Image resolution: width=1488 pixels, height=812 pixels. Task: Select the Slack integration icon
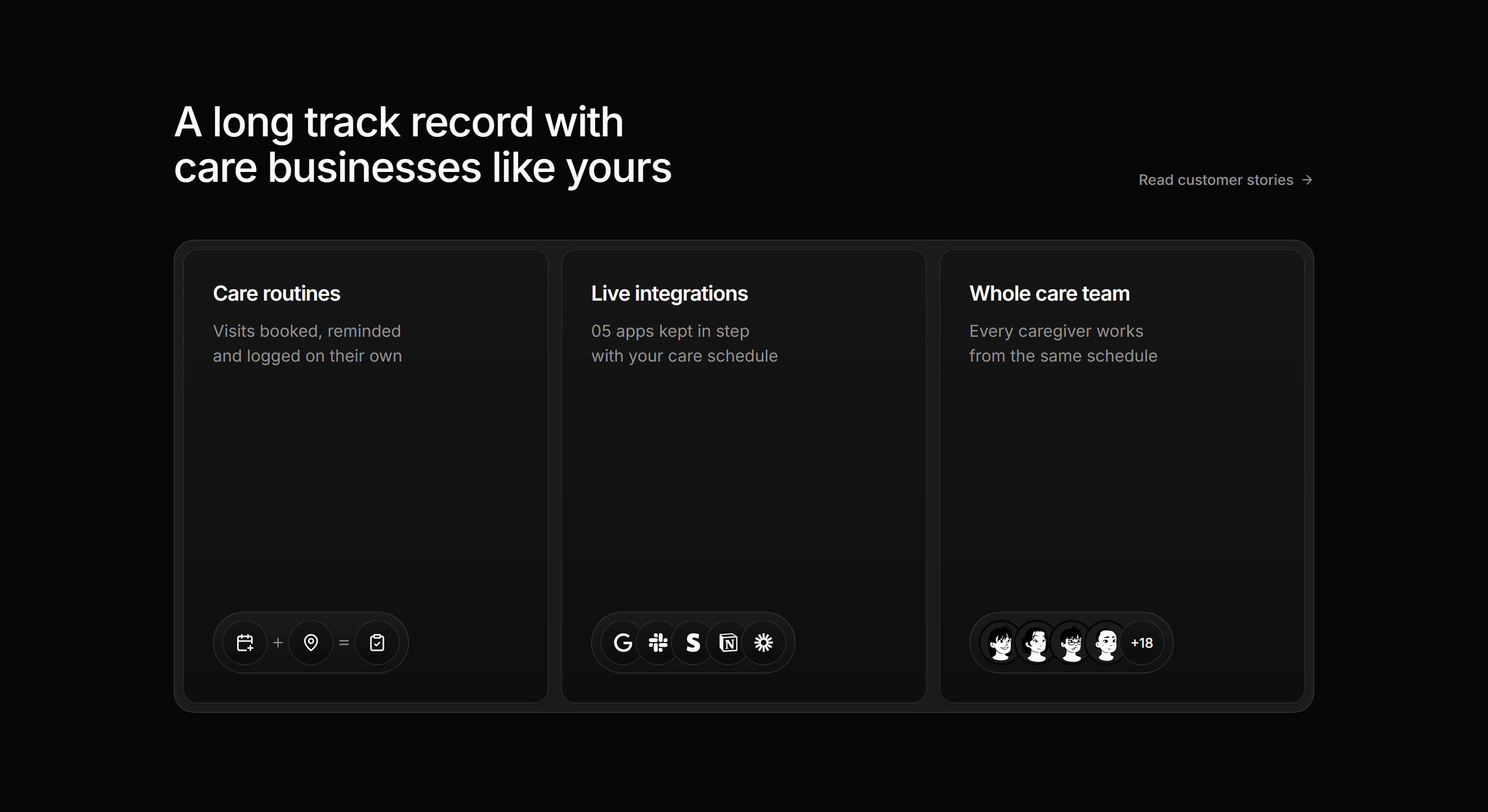(658, 643)
